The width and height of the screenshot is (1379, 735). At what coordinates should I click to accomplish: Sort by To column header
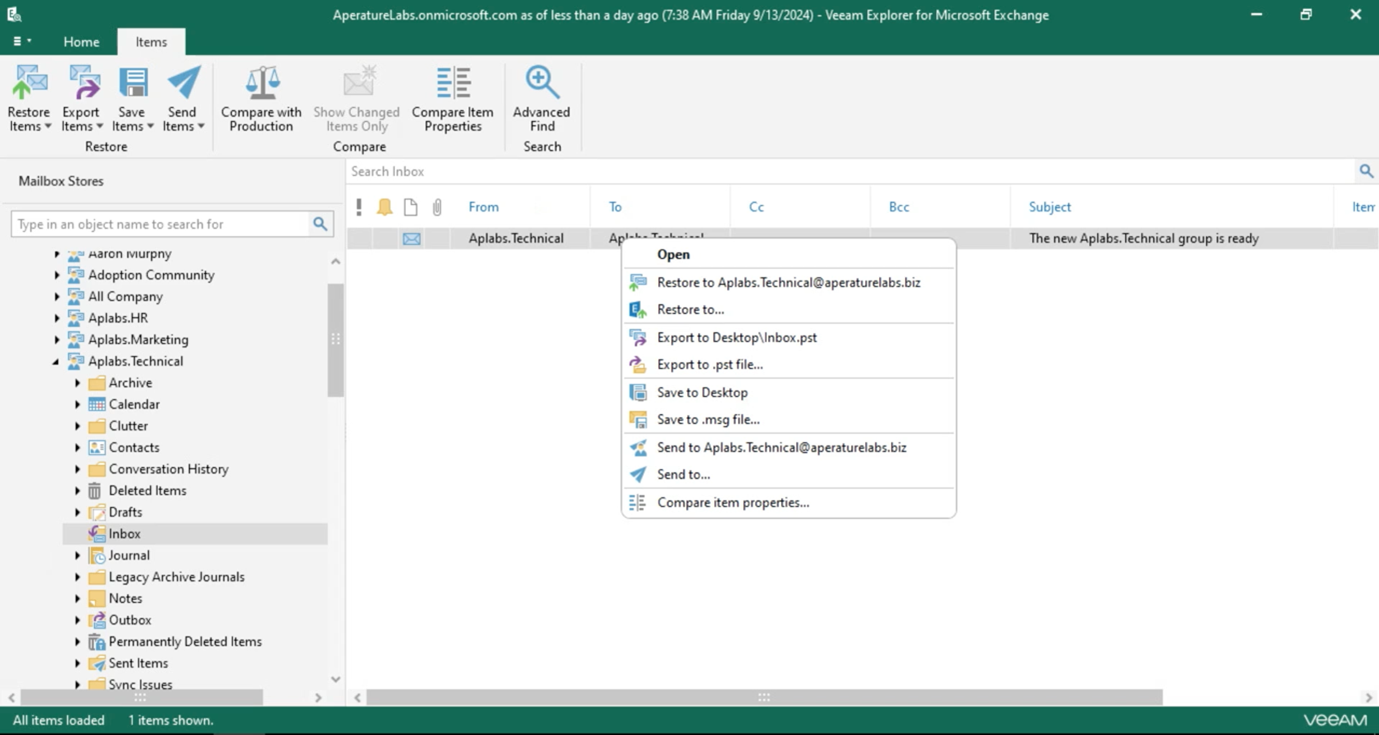coord(615,207)
